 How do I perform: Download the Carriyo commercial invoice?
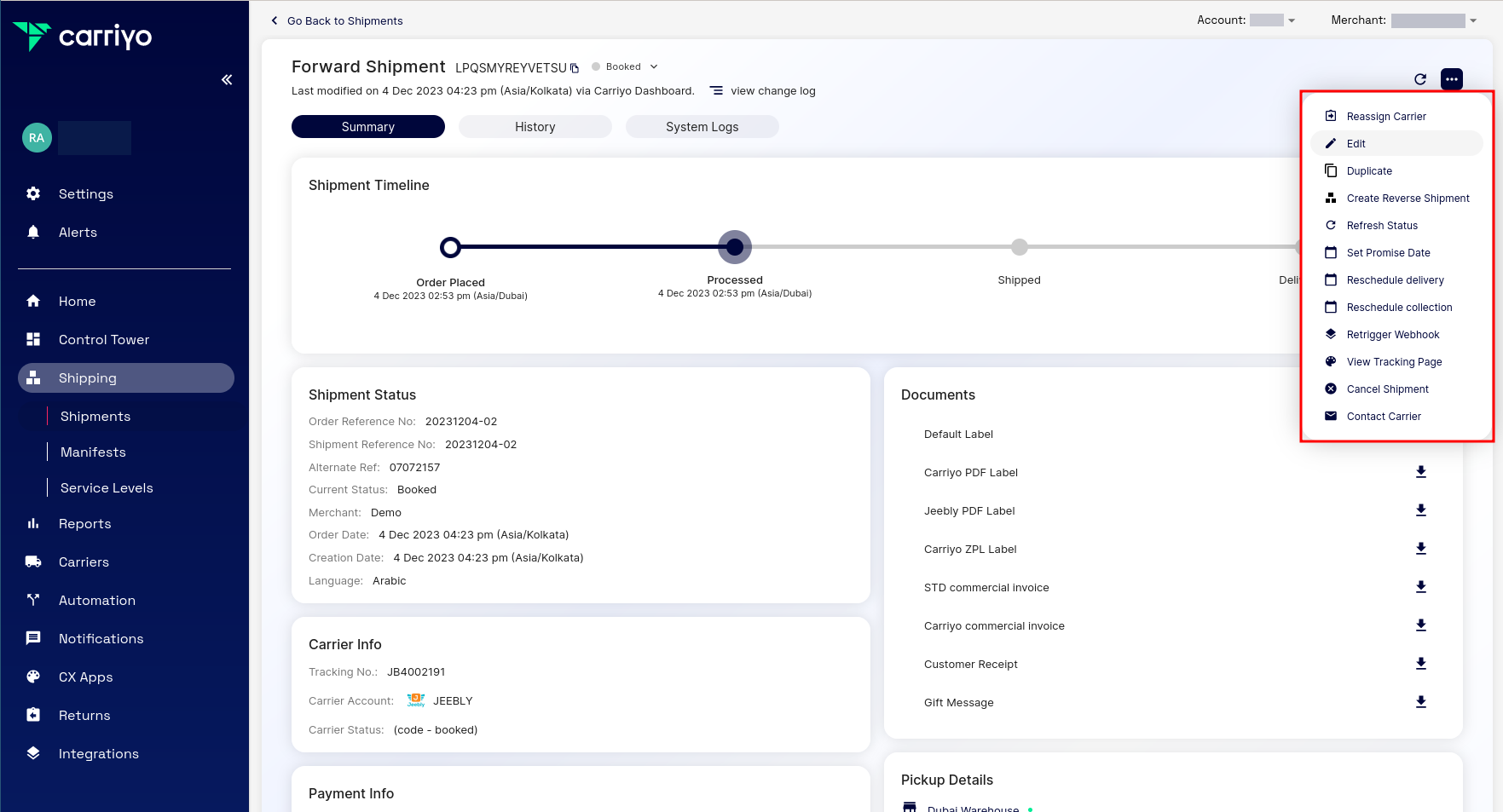1421,625
